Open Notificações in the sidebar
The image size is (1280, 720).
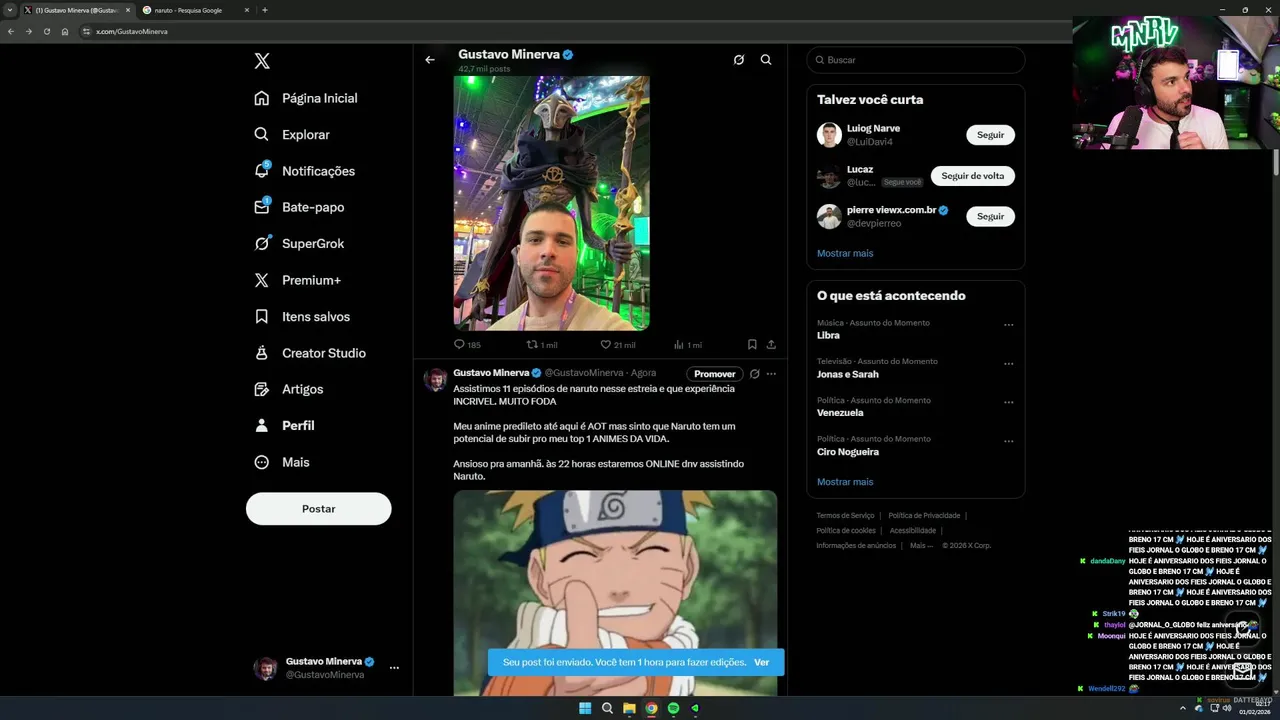tap(305, 171)
